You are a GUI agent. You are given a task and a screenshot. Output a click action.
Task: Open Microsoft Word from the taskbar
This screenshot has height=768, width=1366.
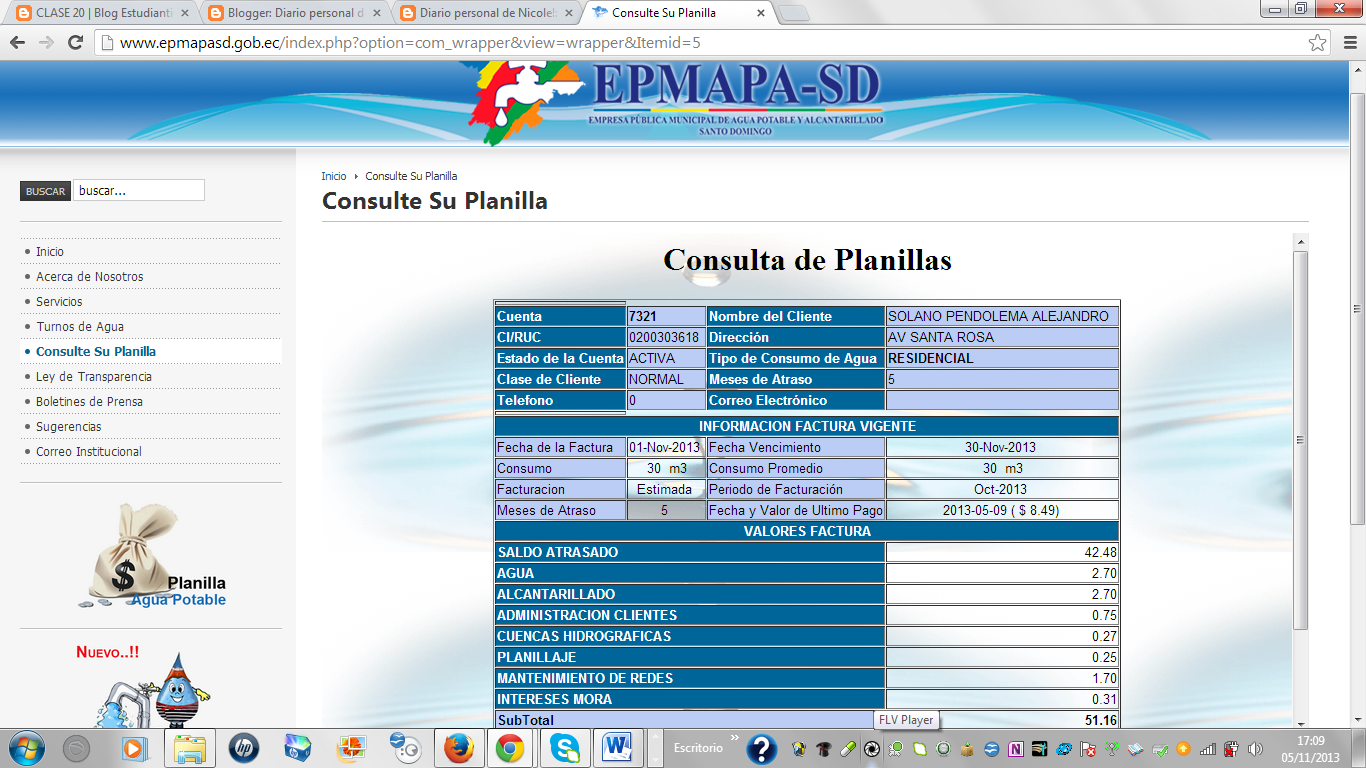pyautogui.click(x=618, y=748)
